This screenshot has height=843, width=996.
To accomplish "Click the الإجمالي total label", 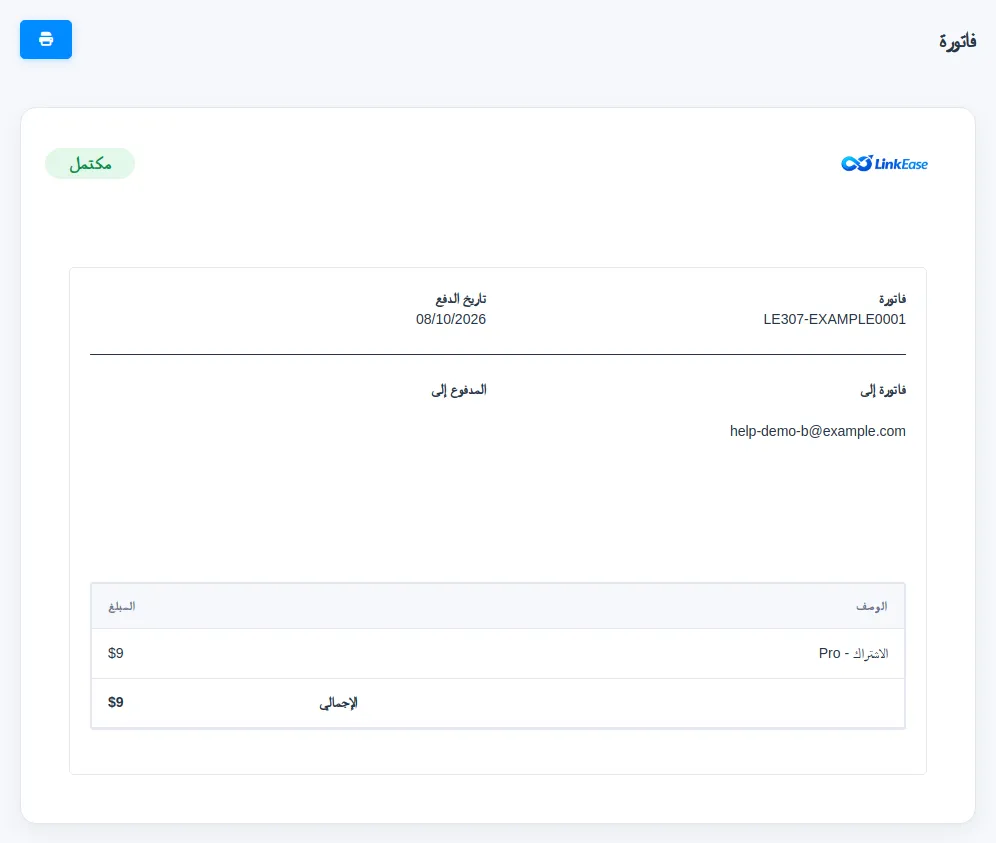I will [339, 703].
